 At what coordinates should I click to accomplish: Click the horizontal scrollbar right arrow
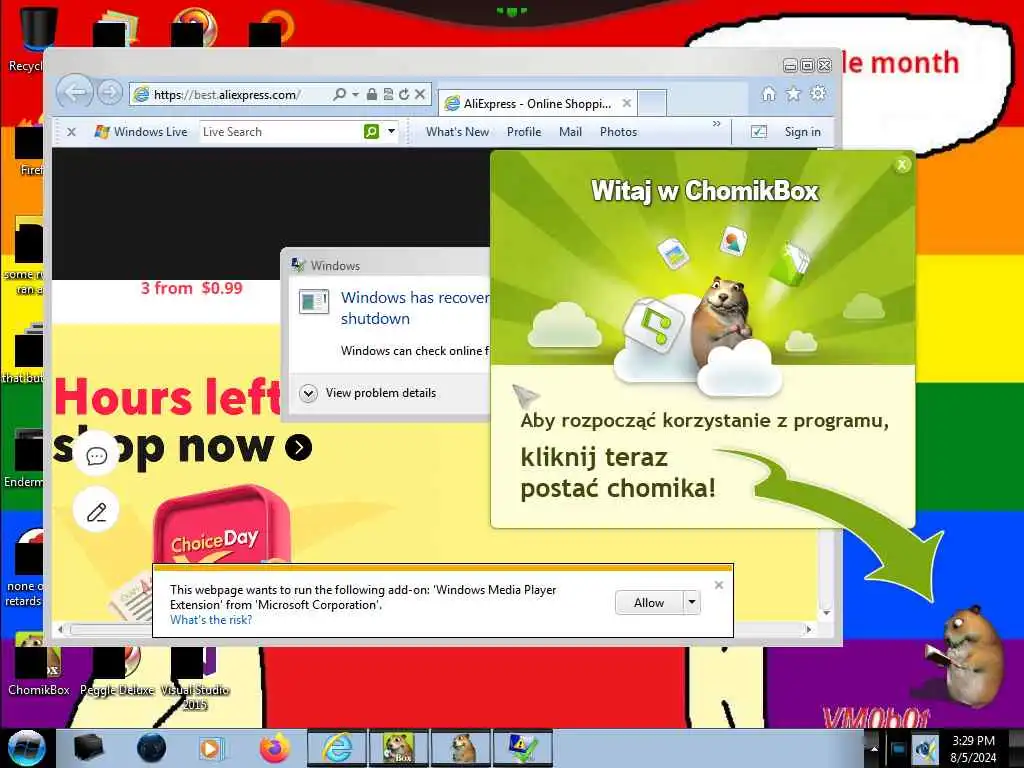point(808,630)
